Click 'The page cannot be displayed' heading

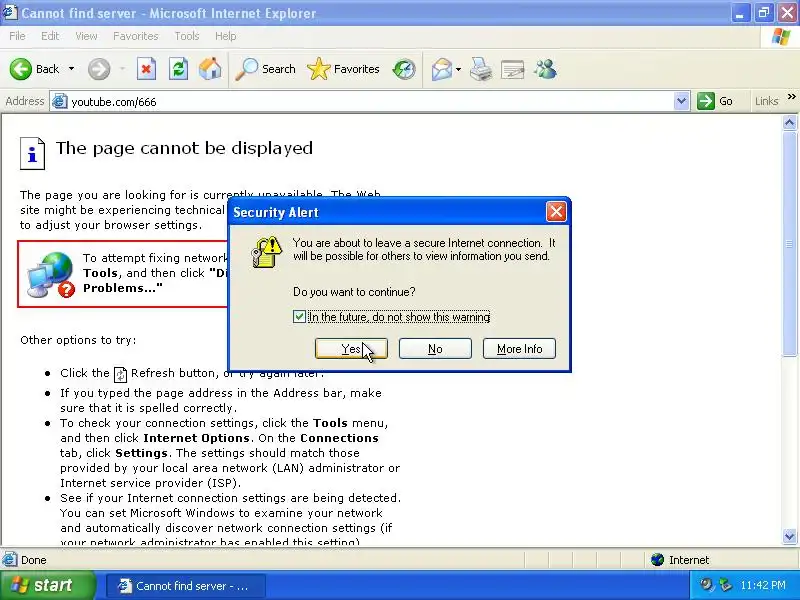(184, 148)
